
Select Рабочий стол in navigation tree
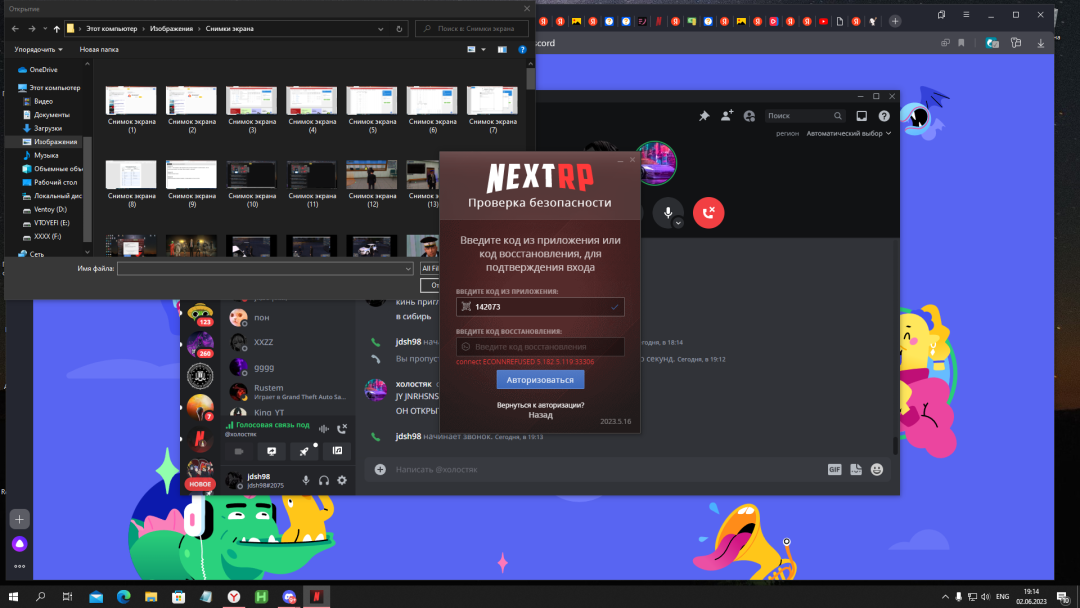point(55,182)
